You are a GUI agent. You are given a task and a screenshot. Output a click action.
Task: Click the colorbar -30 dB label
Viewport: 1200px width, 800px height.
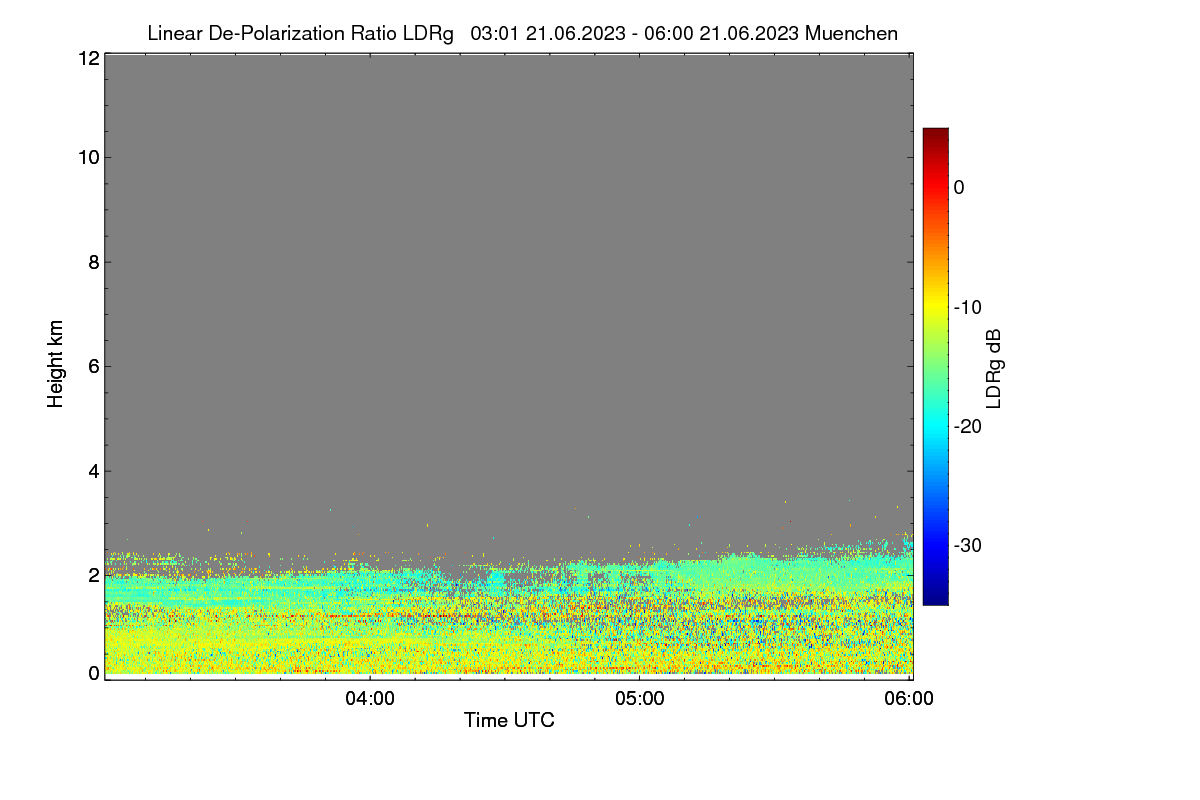[x=968, y=546]
